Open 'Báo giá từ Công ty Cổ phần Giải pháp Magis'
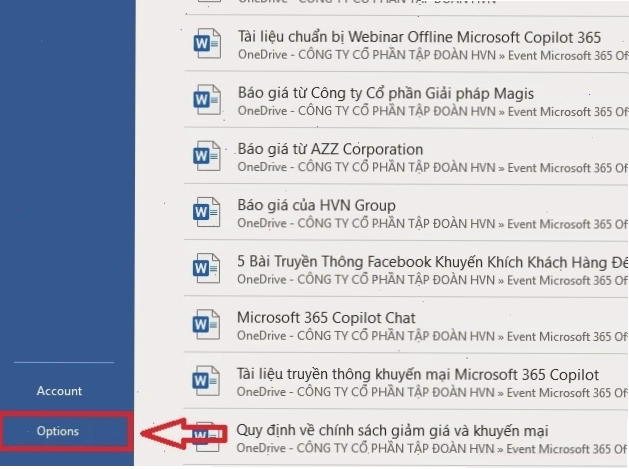 point(386,93)
